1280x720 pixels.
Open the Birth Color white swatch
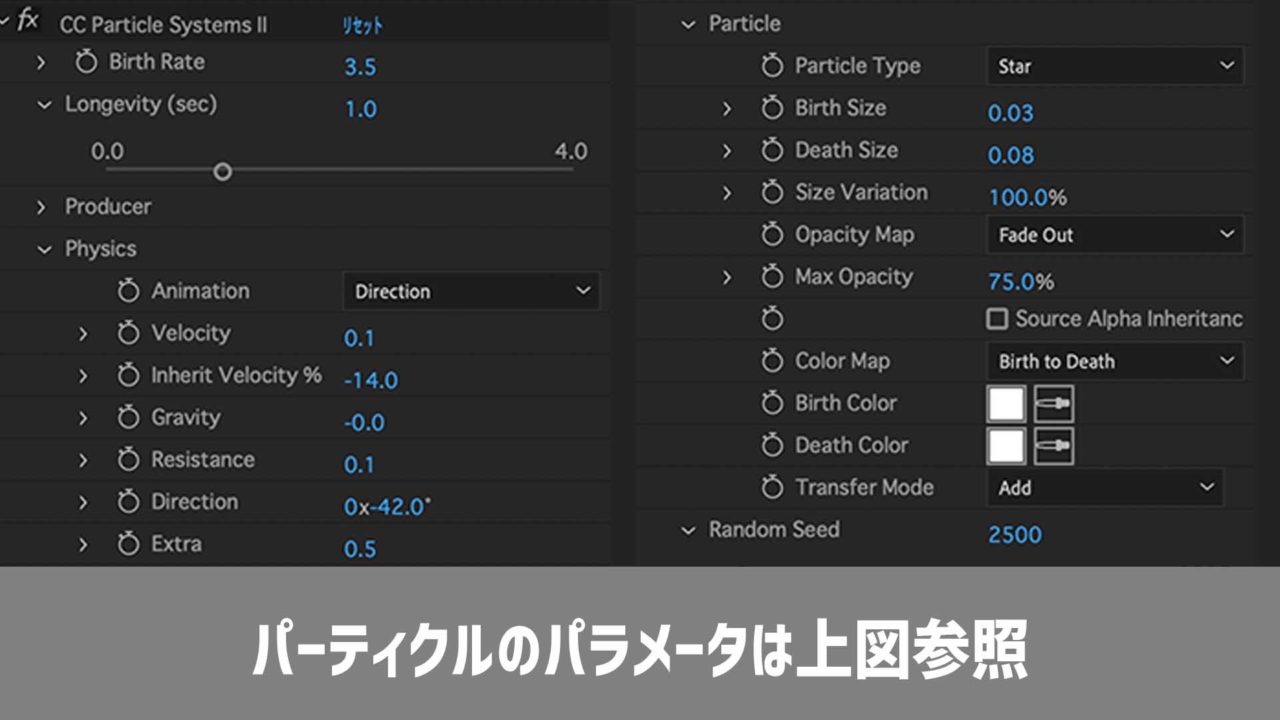coord(1006,404)
